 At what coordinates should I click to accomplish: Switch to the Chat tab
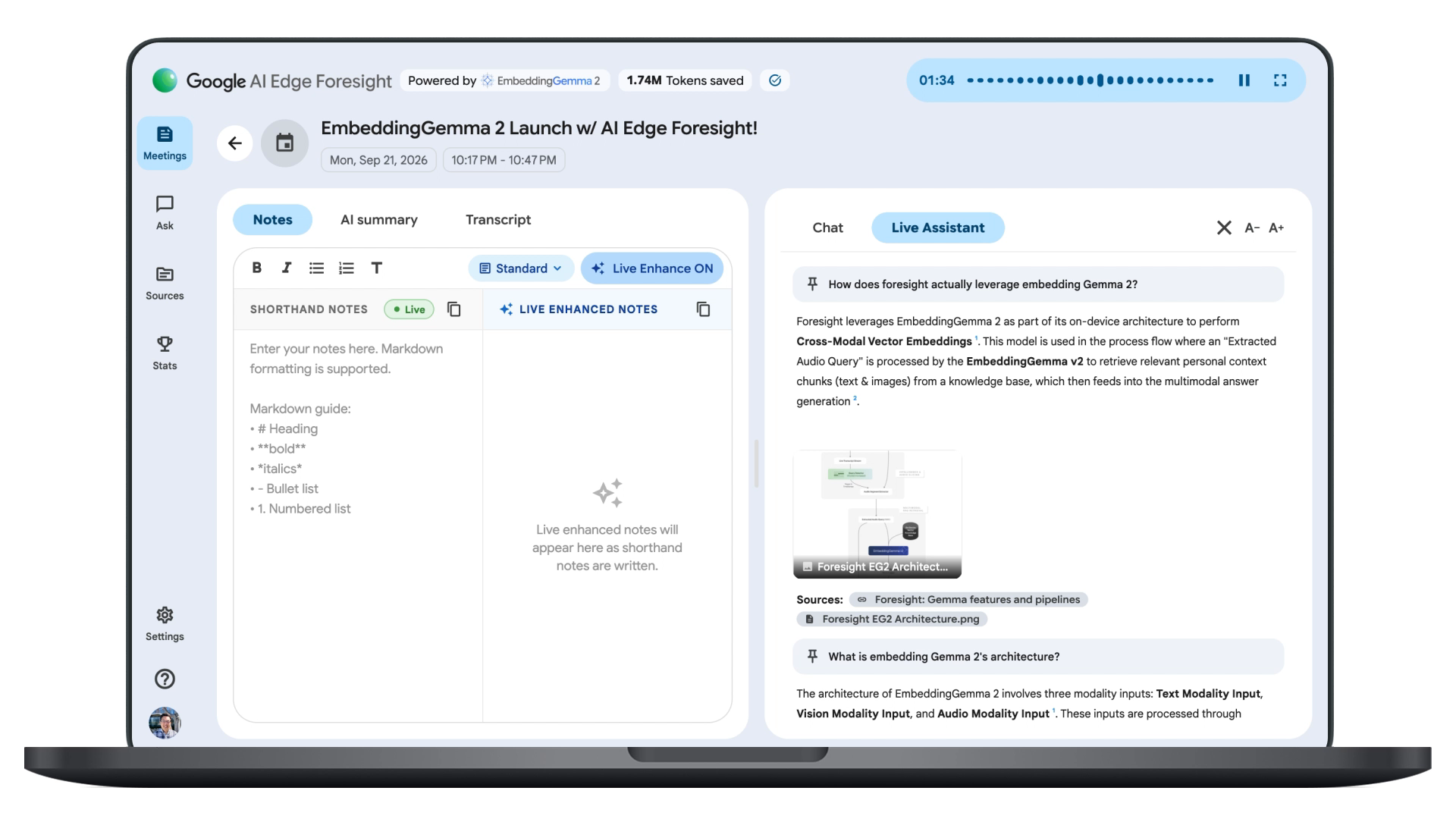click(x=827, y=227)
